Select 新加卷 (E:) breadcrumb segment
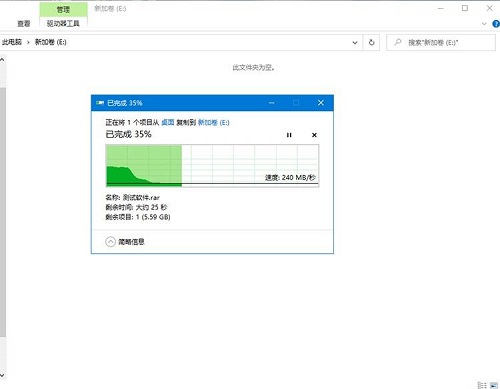500x389 pixels. point(51,42)
